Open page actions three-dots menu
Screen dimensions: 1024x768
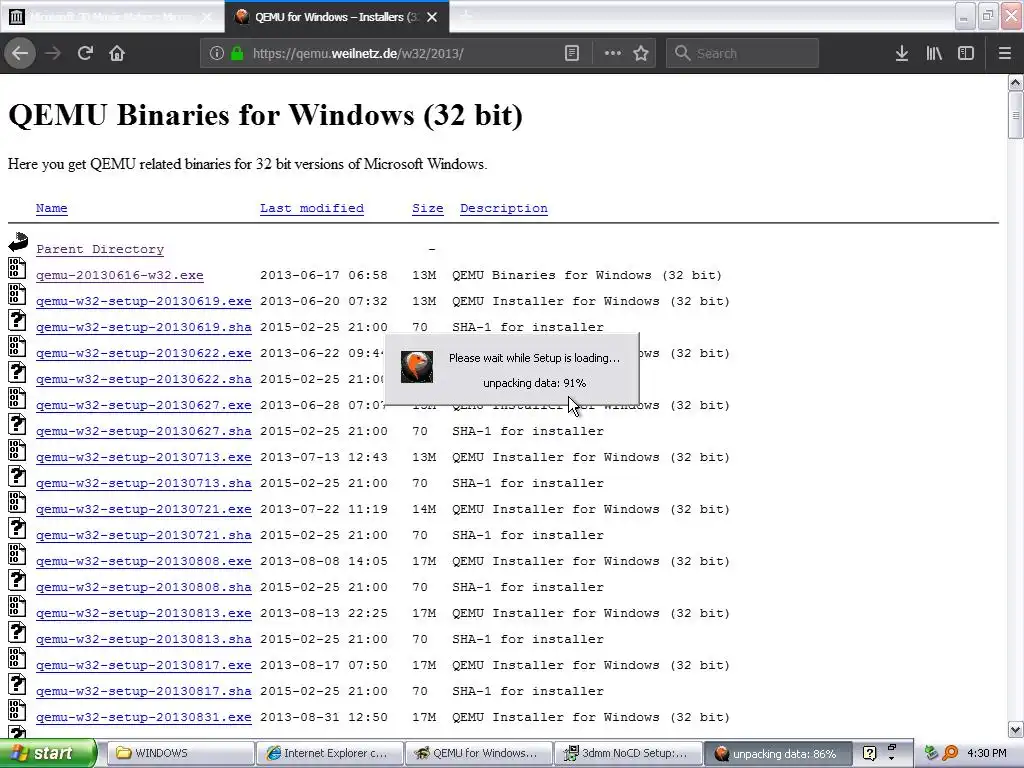coord(613,53)
